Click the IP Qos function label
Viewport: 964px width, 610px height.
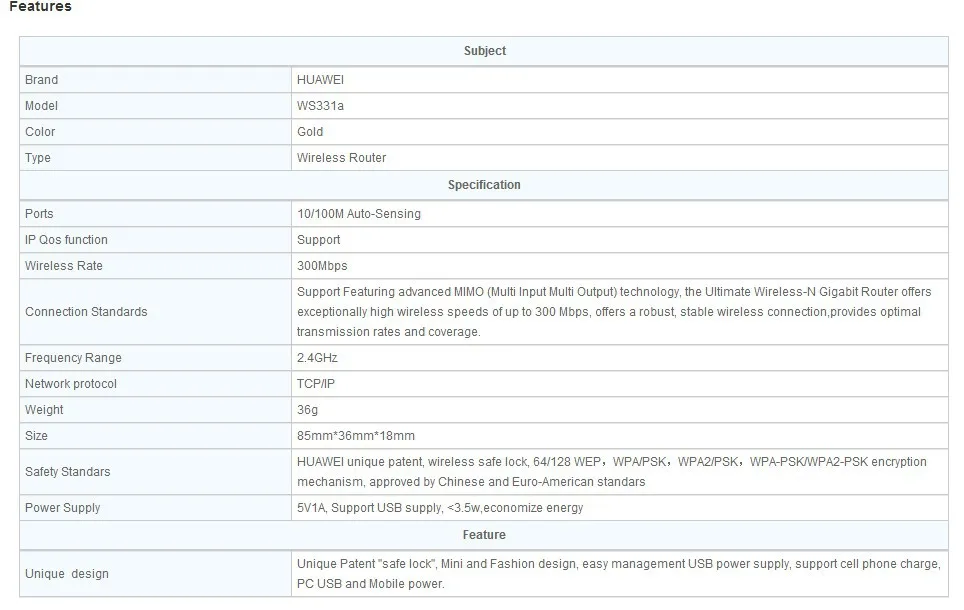coord(66,240)
